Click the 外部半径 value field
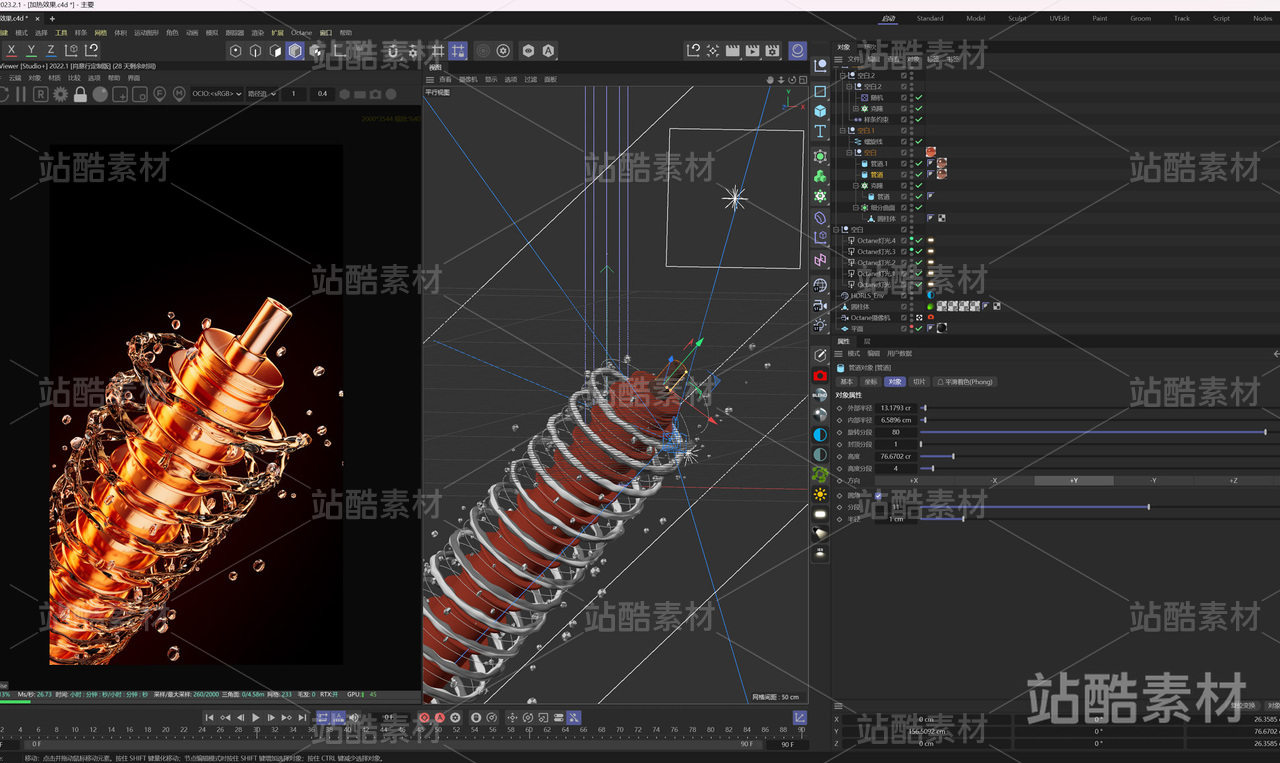The image size is (1280, 763). pyautogui.click(x=897, y=408)
